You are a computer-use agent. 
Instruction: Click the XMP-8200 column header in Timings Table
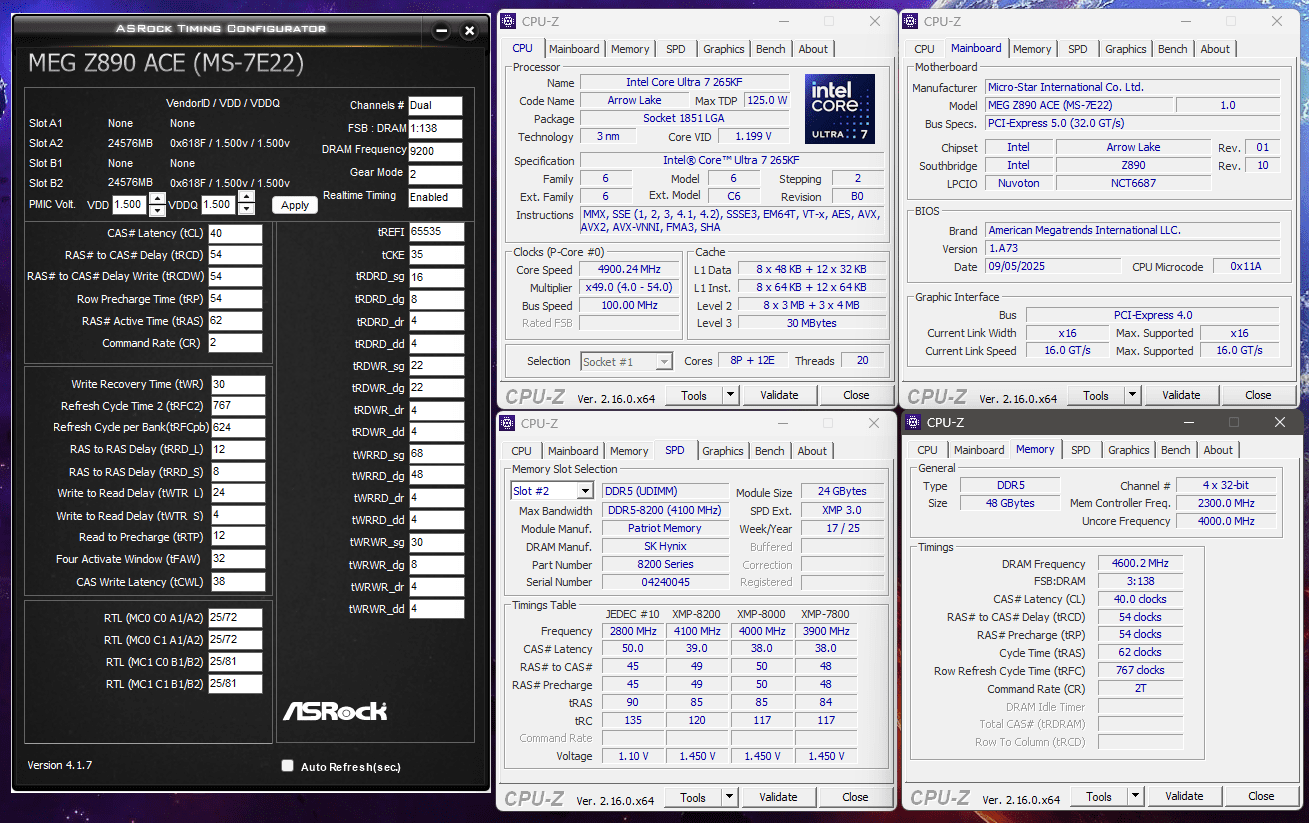point(697,614)
